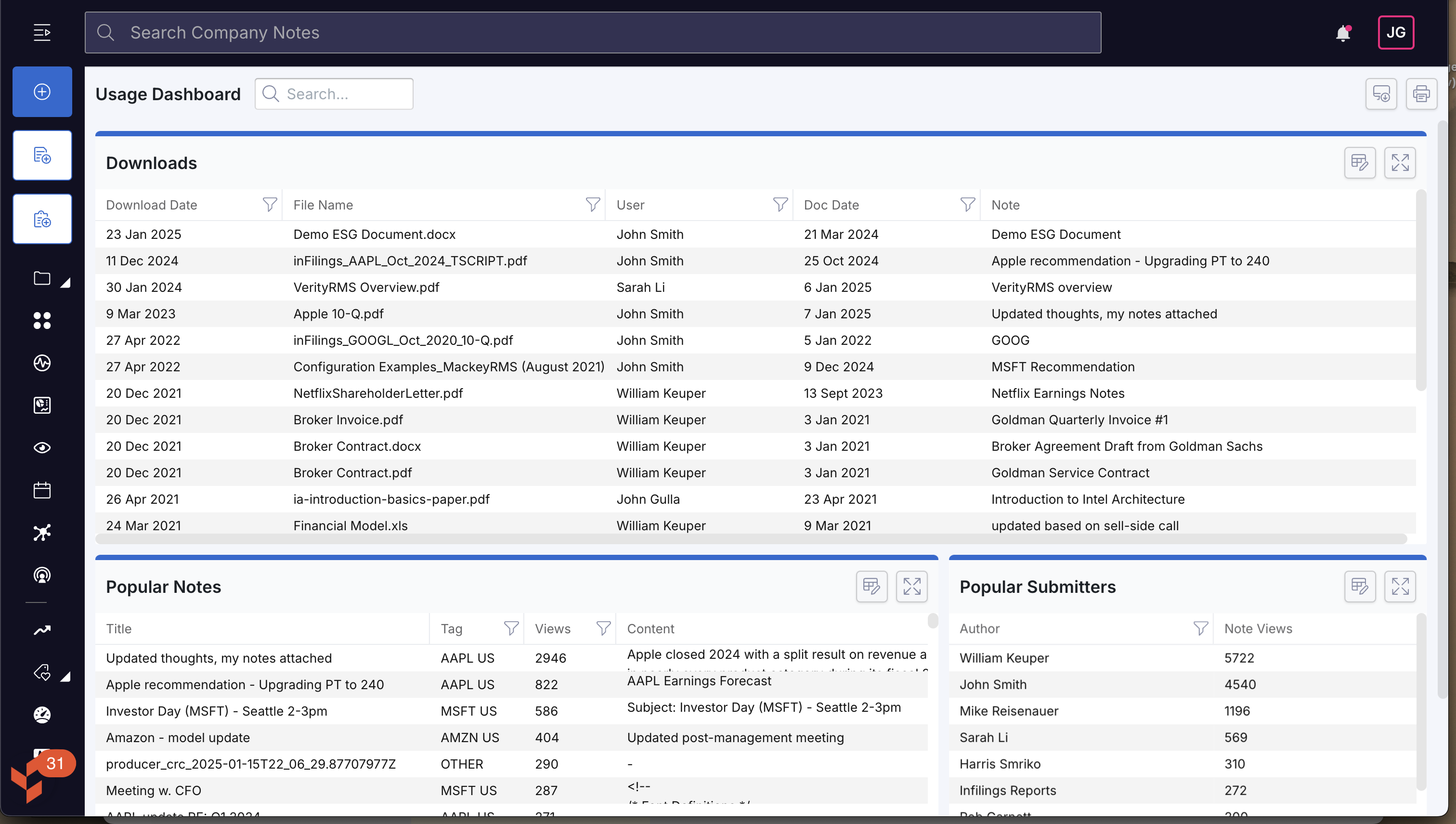Screen dimensions: 1456x824
Task: Focus the Search Company Notes field
Action: click(593, 32)
